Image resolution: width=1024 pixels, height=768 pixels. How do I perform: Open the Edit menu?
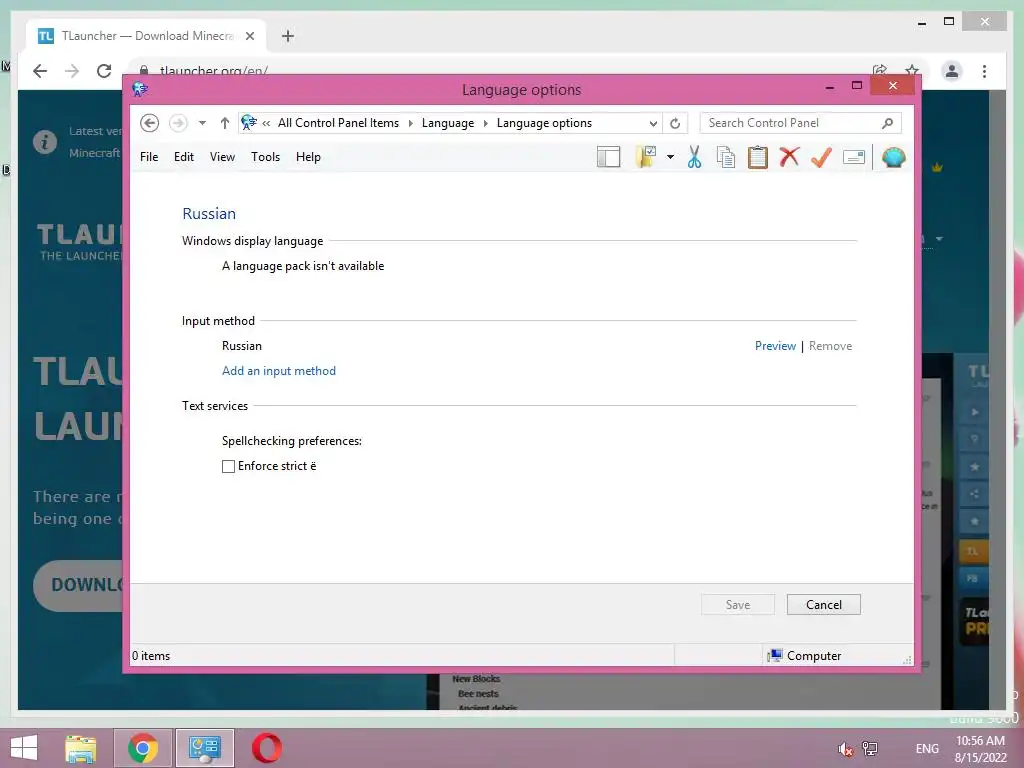click(x=184, y=157)
